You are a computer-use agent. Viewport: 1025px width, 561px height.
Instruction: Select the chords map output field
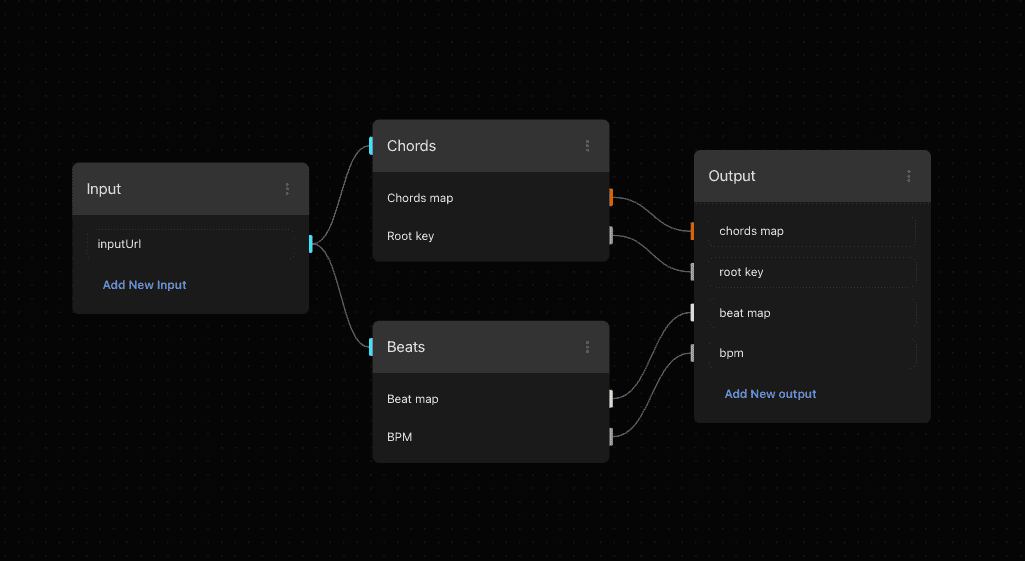pos(812,231)
